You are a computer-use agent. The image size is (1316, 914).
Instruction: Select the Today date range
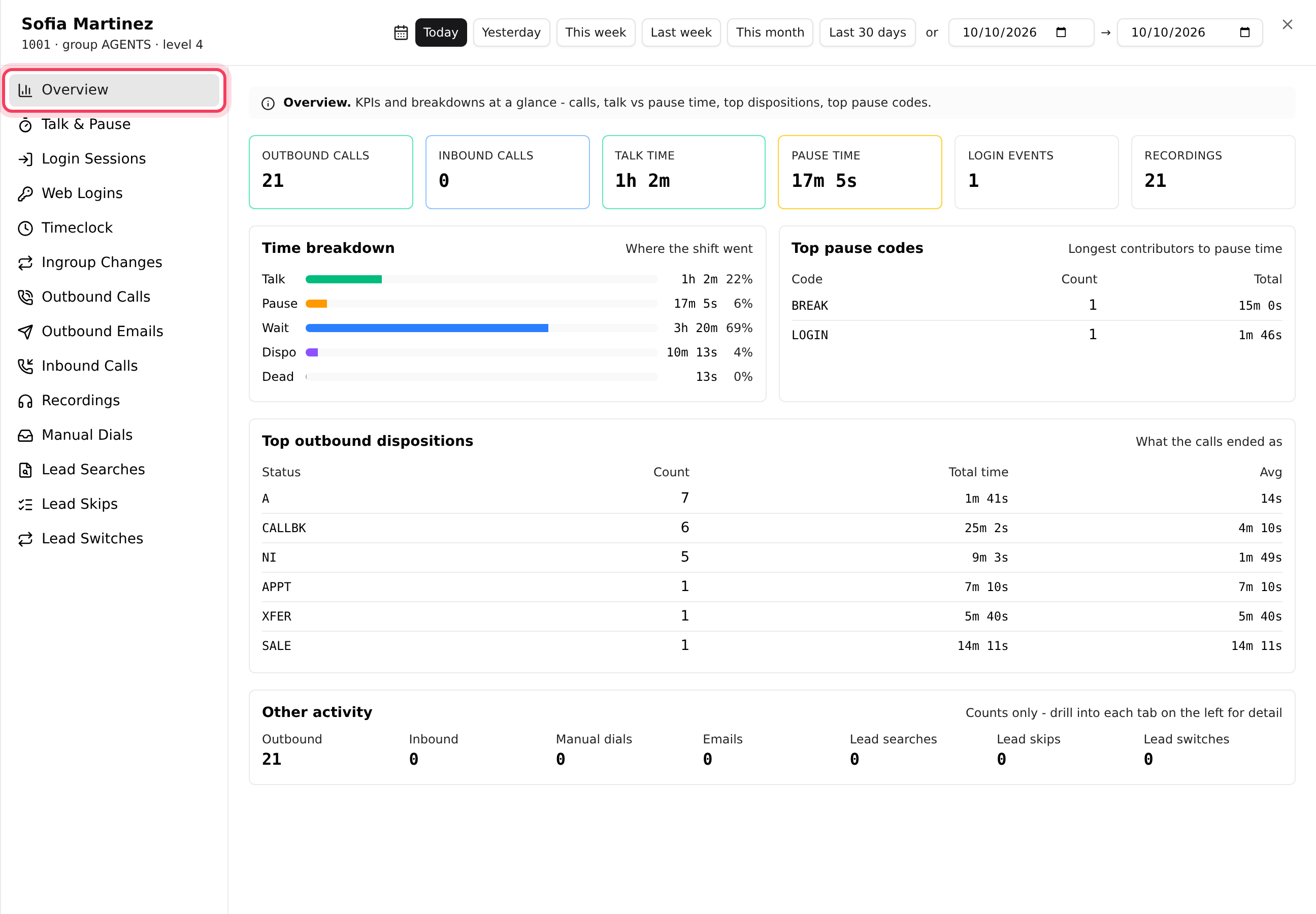440,32
